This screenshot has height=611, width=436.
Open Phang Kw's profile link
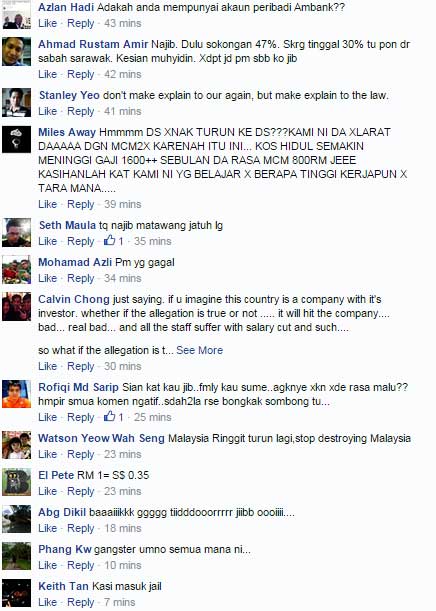point(65,549)
